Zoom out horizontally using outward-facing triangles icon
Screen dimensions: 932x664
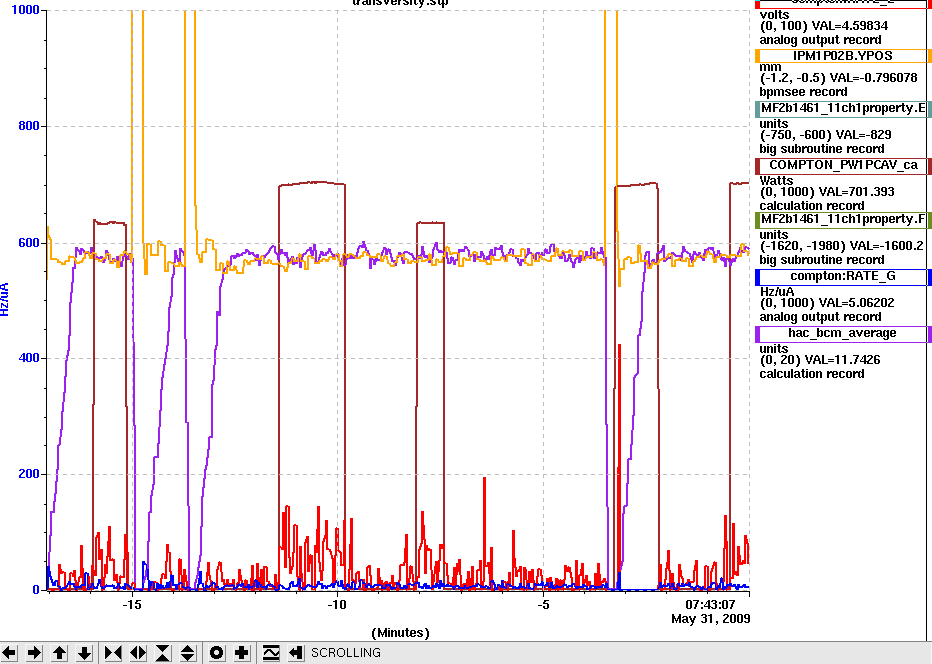coord(138,653)
